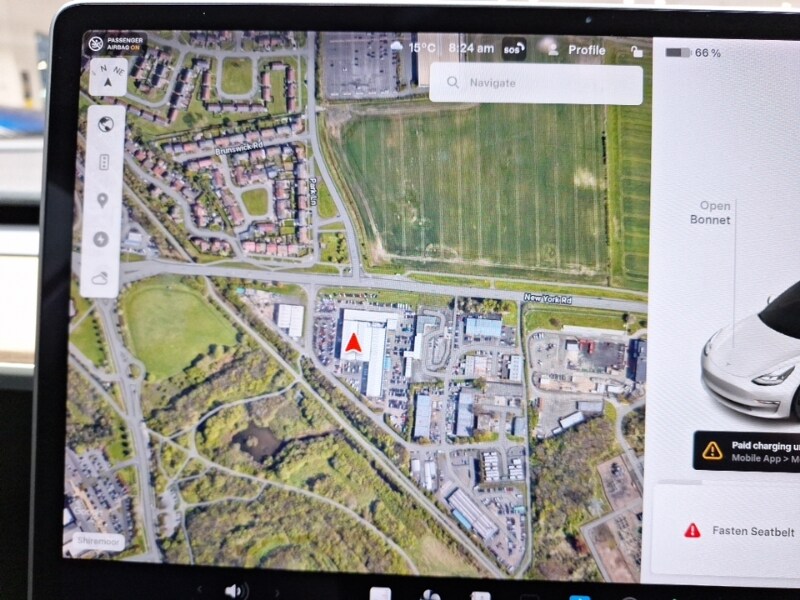Toggle satellite view with the globe icon
Screen dimensions: 800x600
(105, 124)
